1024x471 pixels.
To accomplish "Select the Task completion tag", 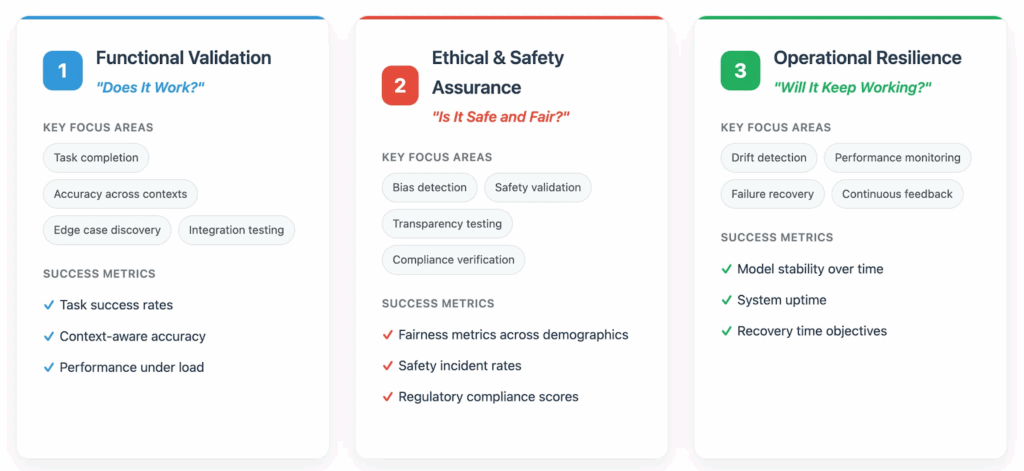I will [x=96, y=158].
